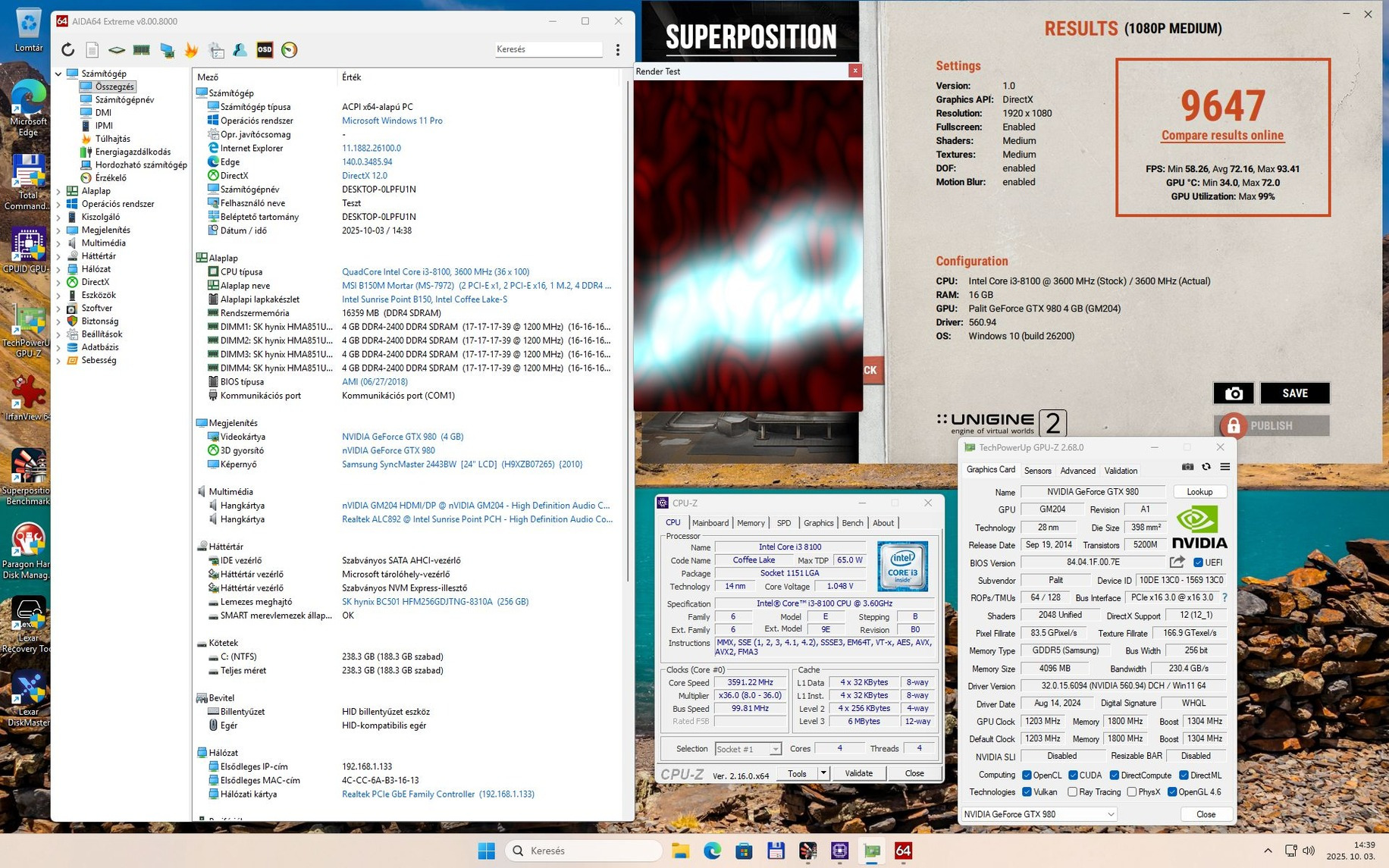Click the taskbar volume speaker icon

point(1308,851)
